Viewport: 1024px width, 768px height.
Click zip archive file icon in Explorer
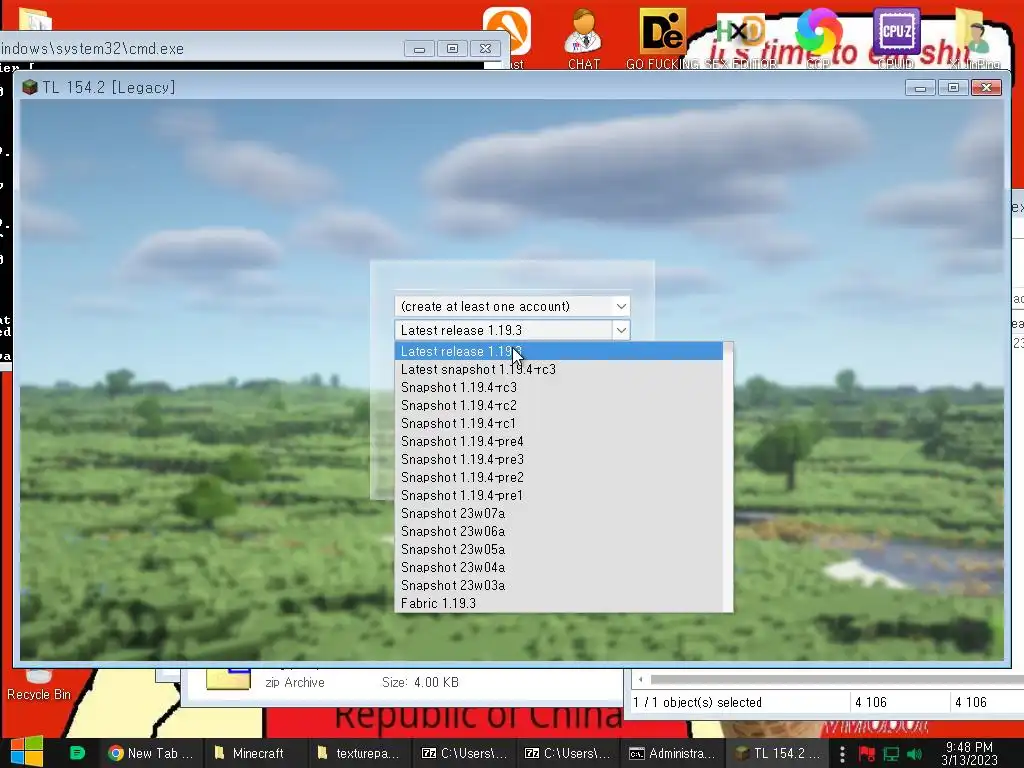point(228,679)
